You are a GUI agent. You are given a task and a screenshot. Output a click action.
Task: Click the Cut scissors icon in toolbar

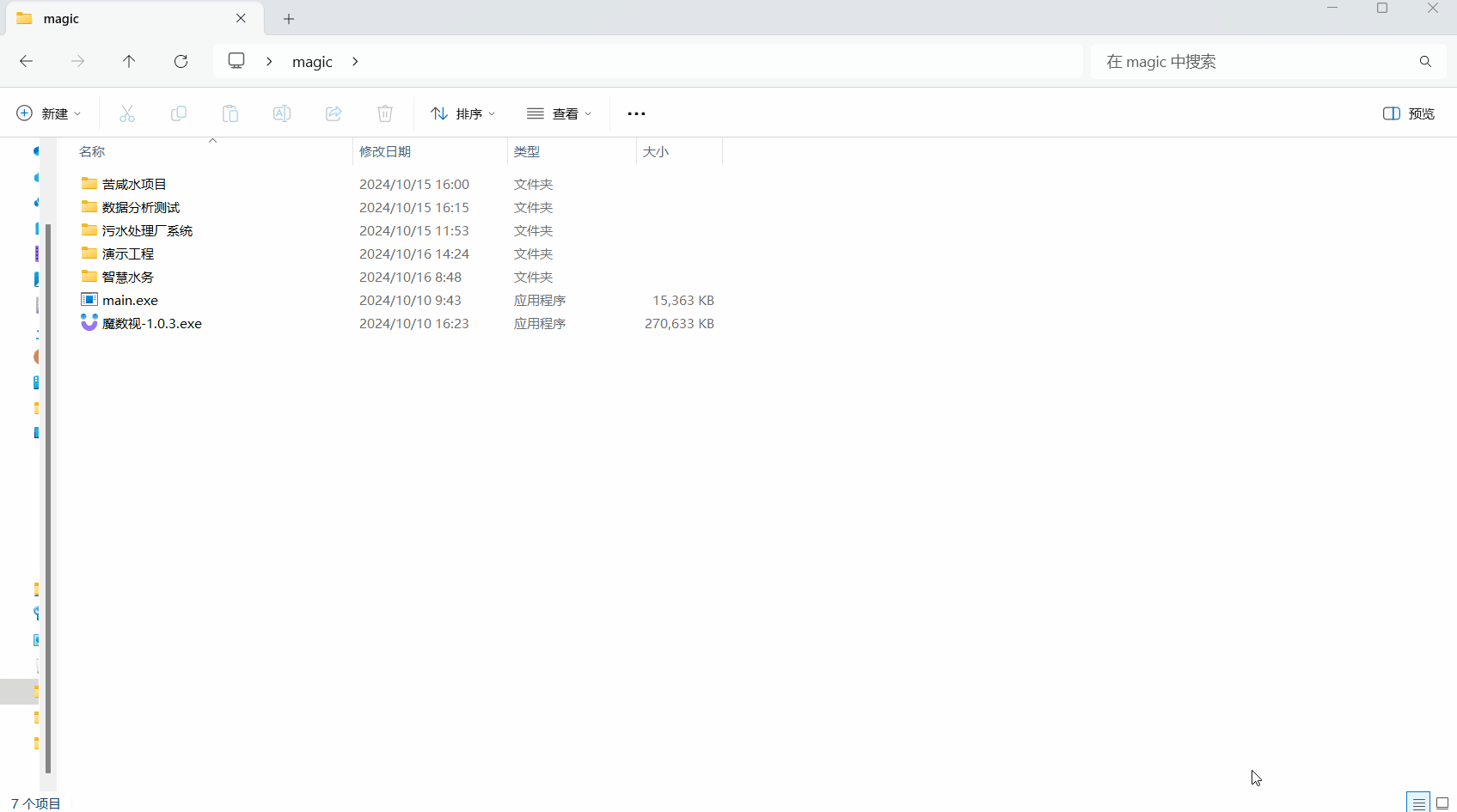127,113
